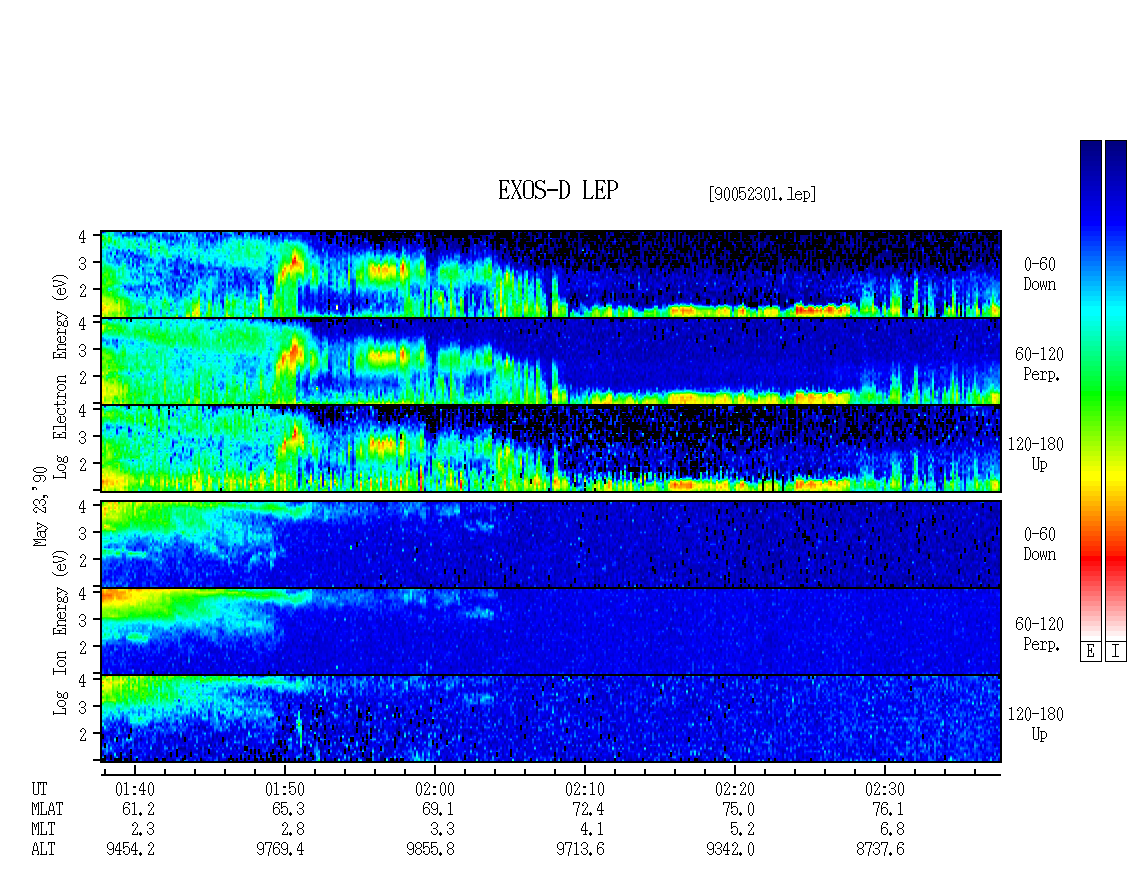This screenshot has height=875, width=1130.
Task: Click the MLT value 5.2
Action: (x=742, y=830)
